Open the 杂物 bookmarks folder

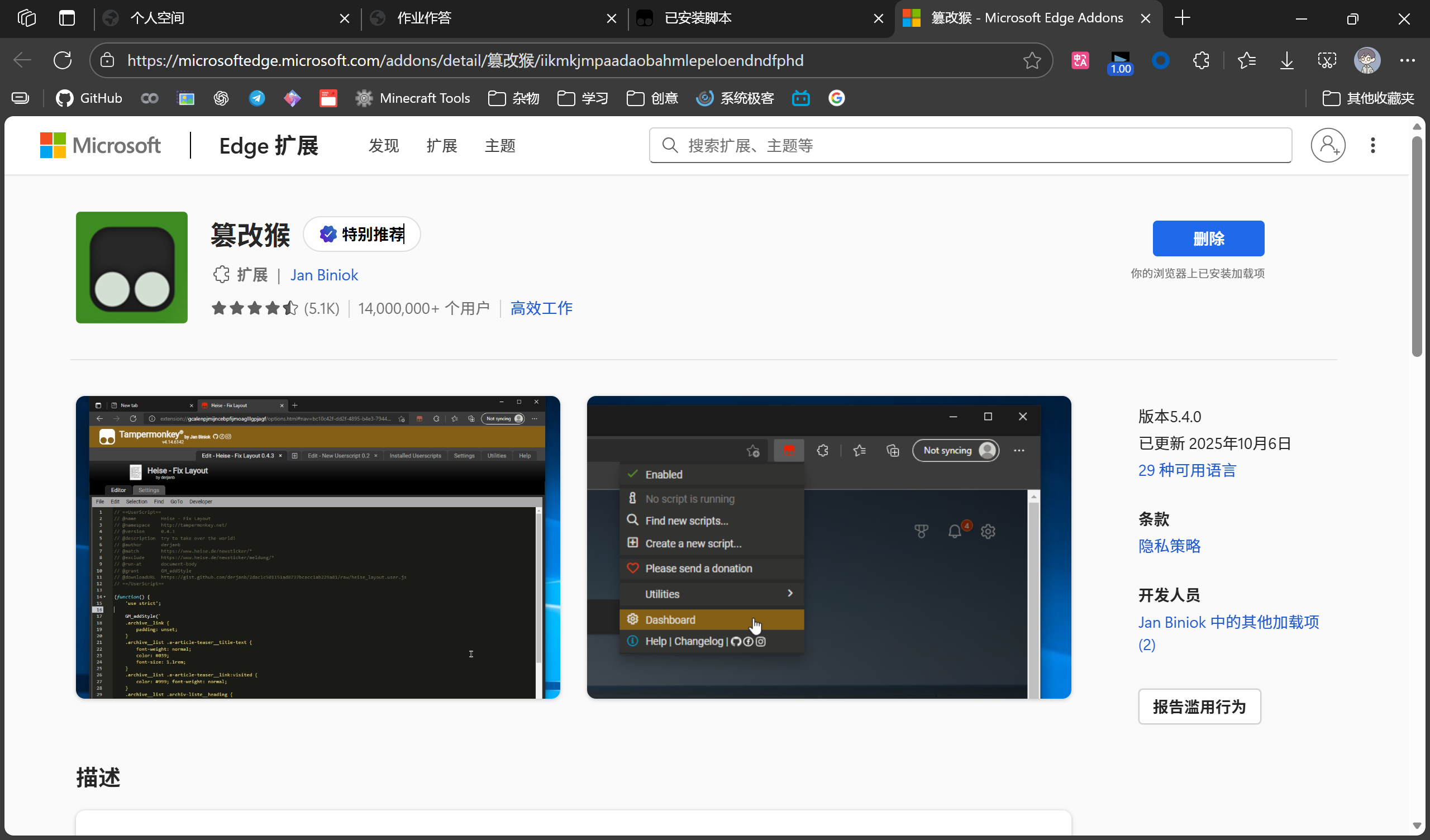click(x=513, y=98)
